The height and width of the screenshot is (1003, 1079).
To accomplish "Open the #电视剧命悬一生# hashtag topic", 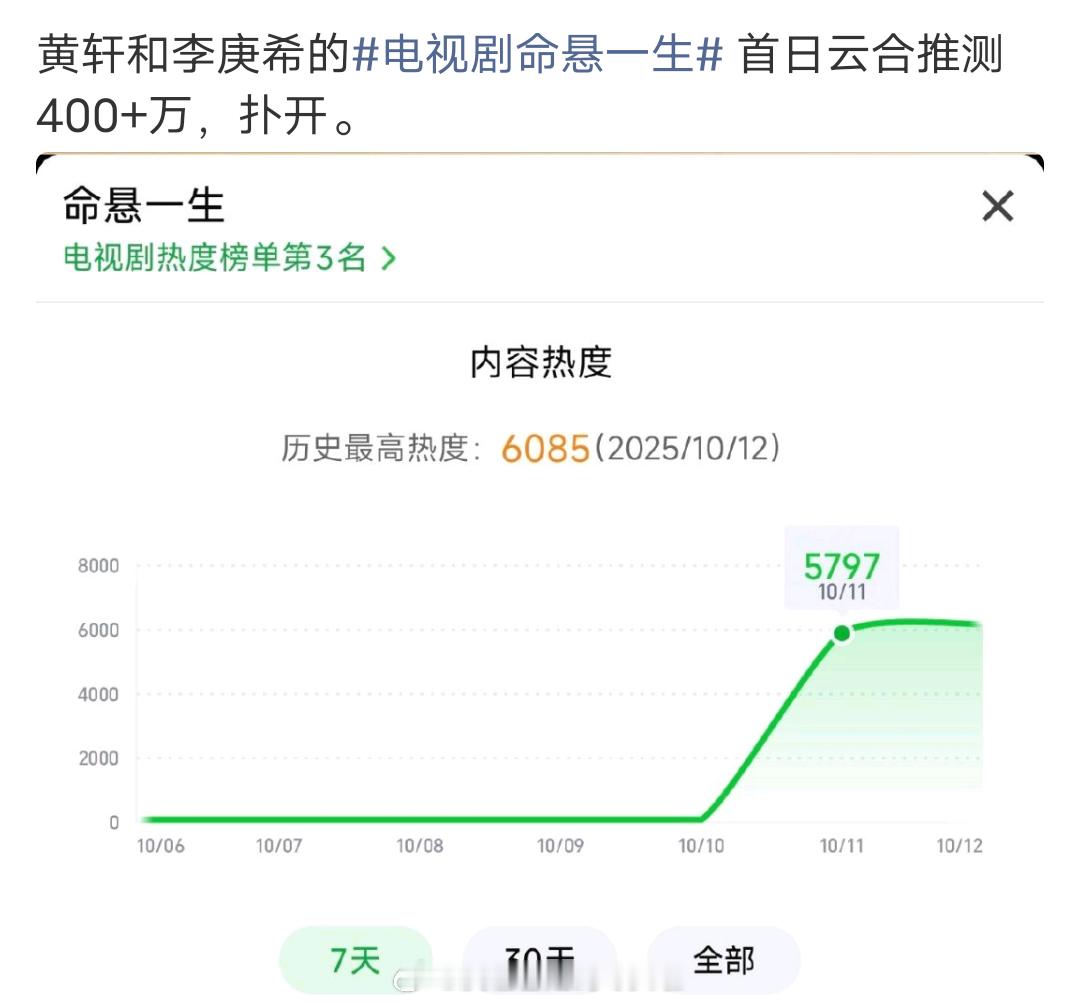I will [537, 54].
